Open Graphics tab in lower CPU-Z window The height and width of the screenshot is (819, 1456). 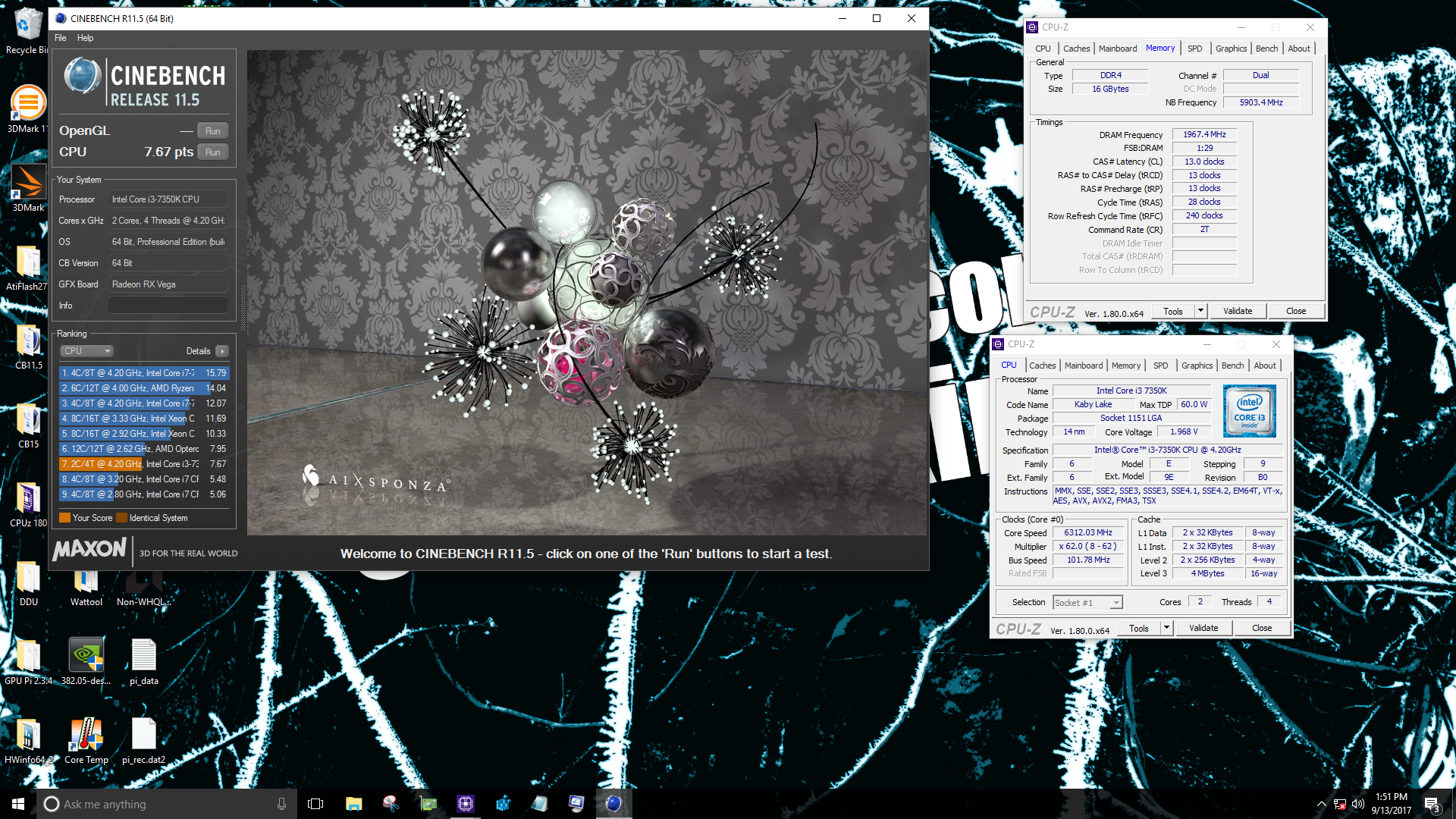[x=1197, y=366]
